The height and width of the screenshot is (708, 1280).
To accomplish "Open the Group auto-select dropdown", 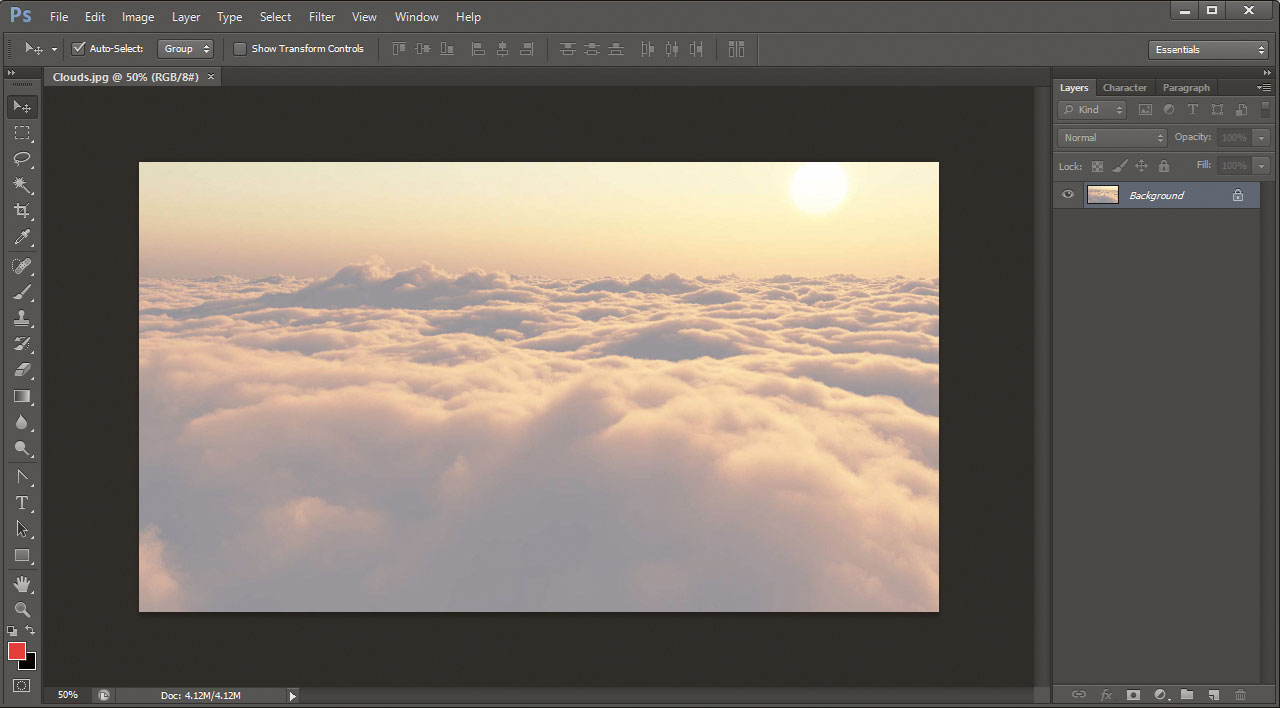I will (x=185, y=49).
